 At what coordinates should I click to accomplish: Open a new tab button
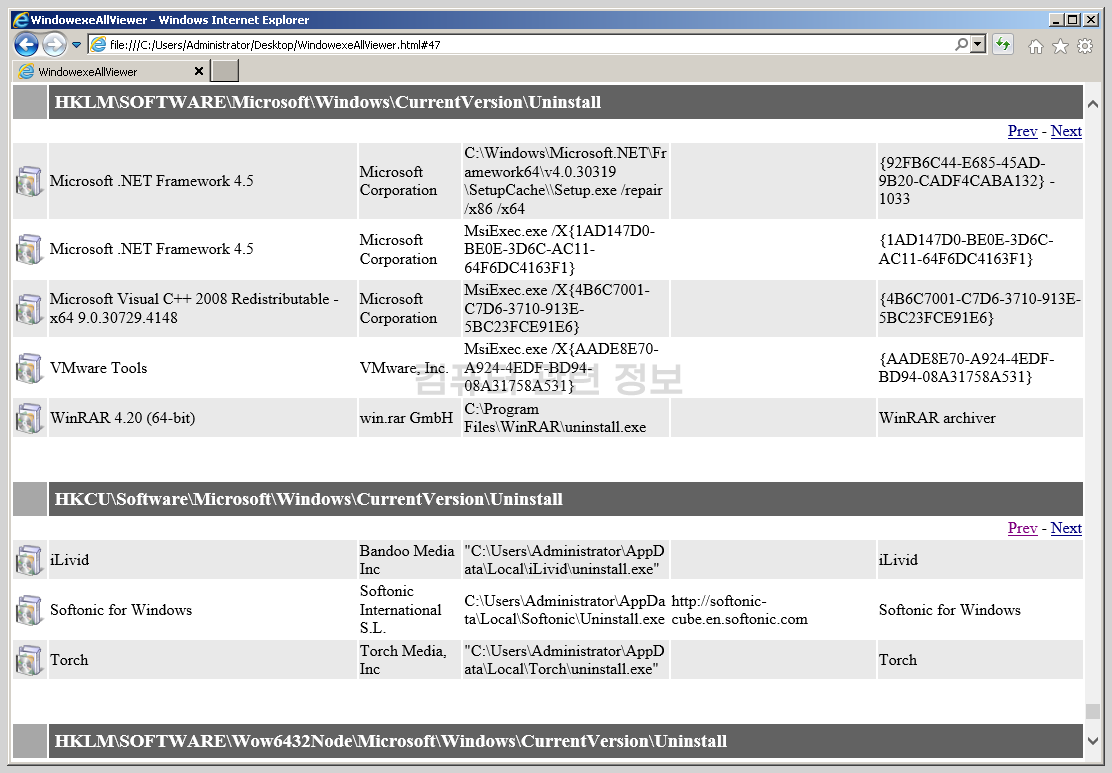tap(226, 71)
